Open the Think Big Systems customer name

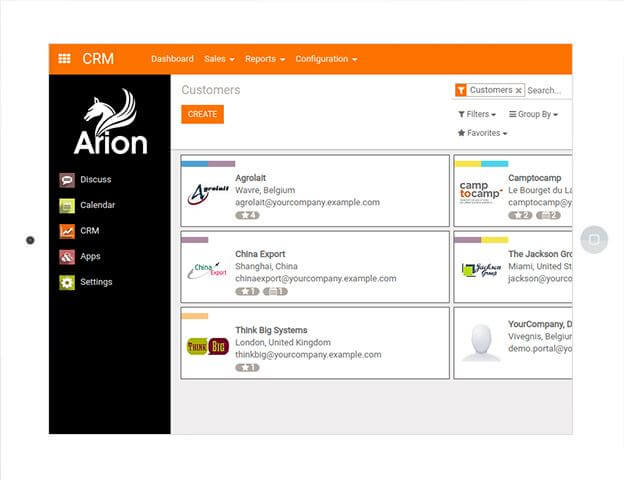tap(271, 330)
